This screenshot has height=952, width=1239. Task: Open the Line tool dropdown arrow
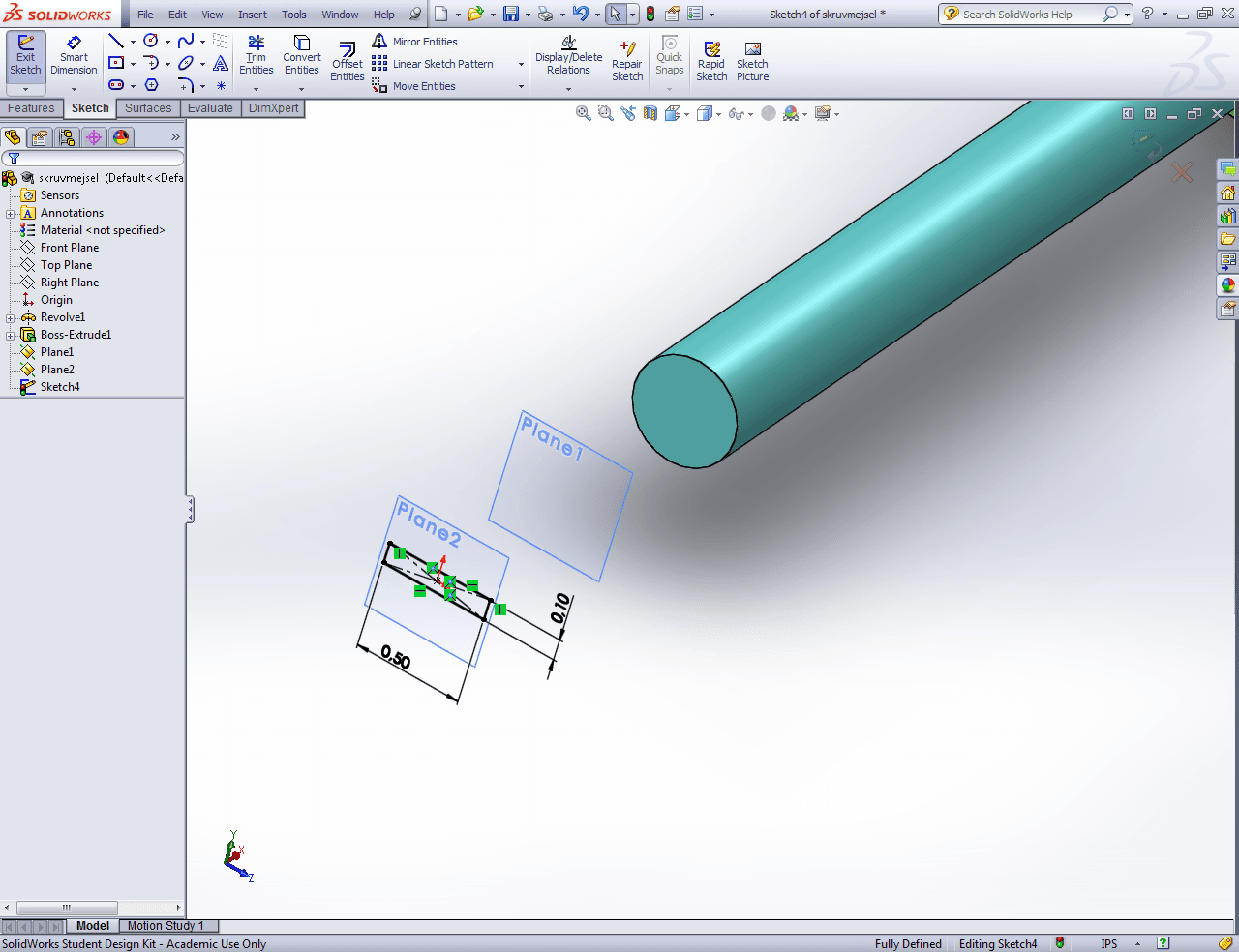click(133, 42)
